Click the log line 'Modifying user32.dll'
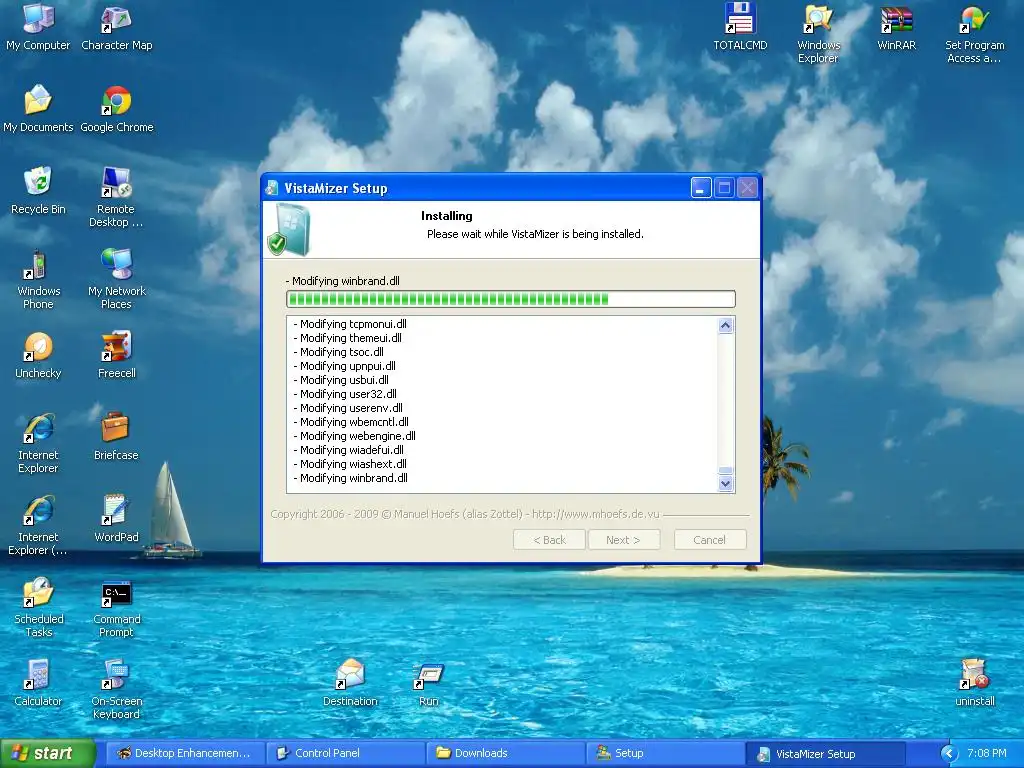Screen dimensions: 1024x768 coord(345,394)
